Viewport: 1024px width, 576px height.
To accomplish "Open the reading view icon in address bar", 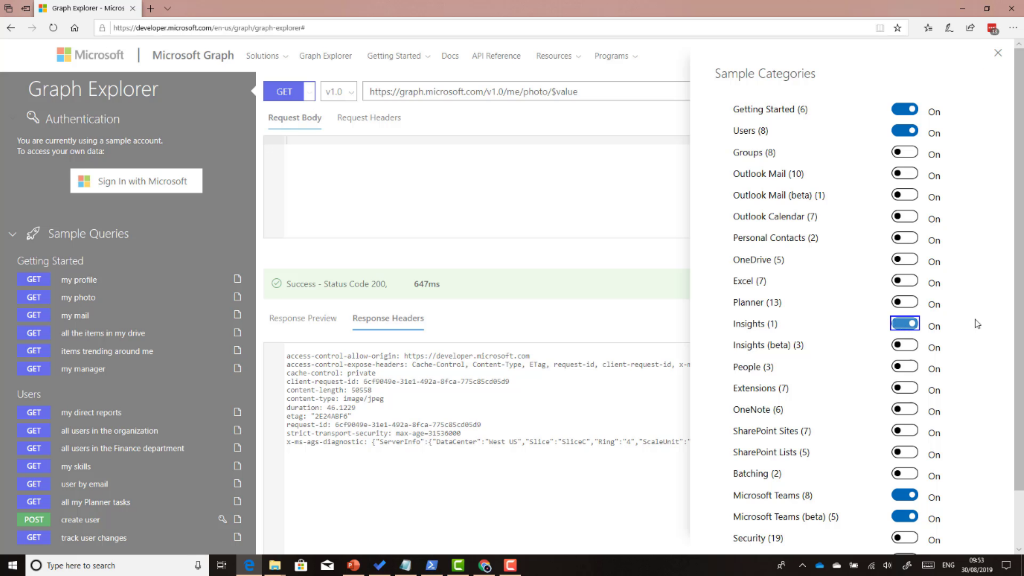I will [x=880, y=27].
